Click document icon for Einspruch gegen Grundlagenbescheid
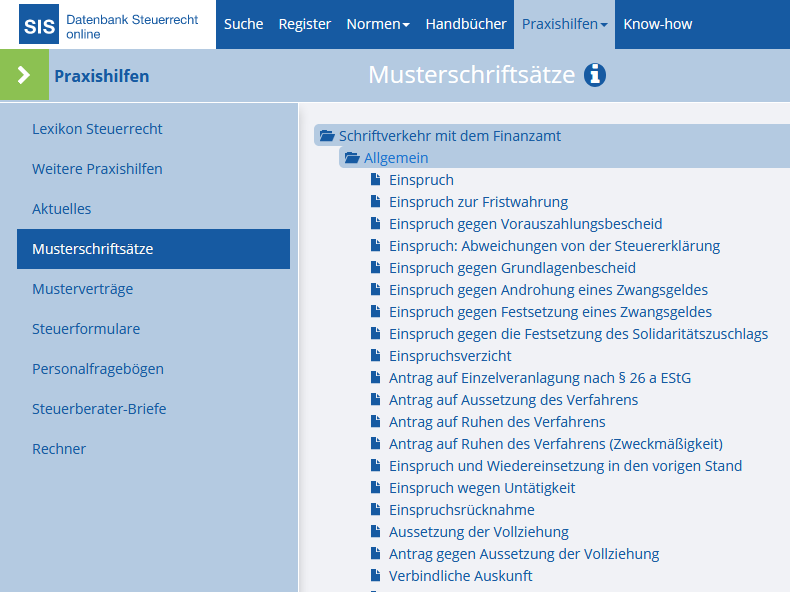 [375, 268]
